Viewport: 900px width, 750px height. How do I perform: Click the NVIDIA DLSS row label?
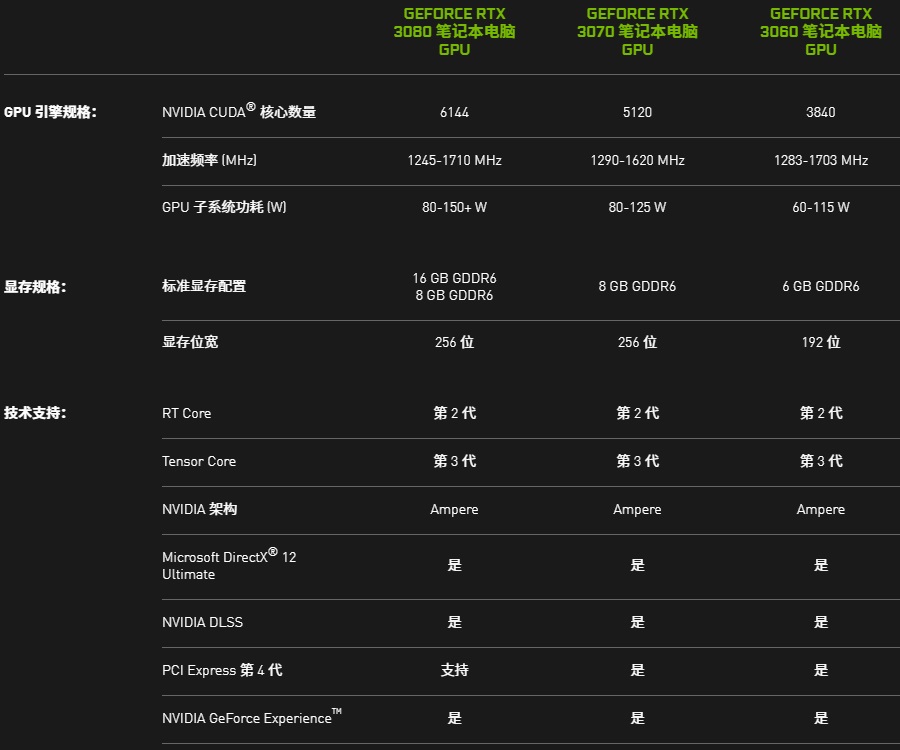(202, 622)
